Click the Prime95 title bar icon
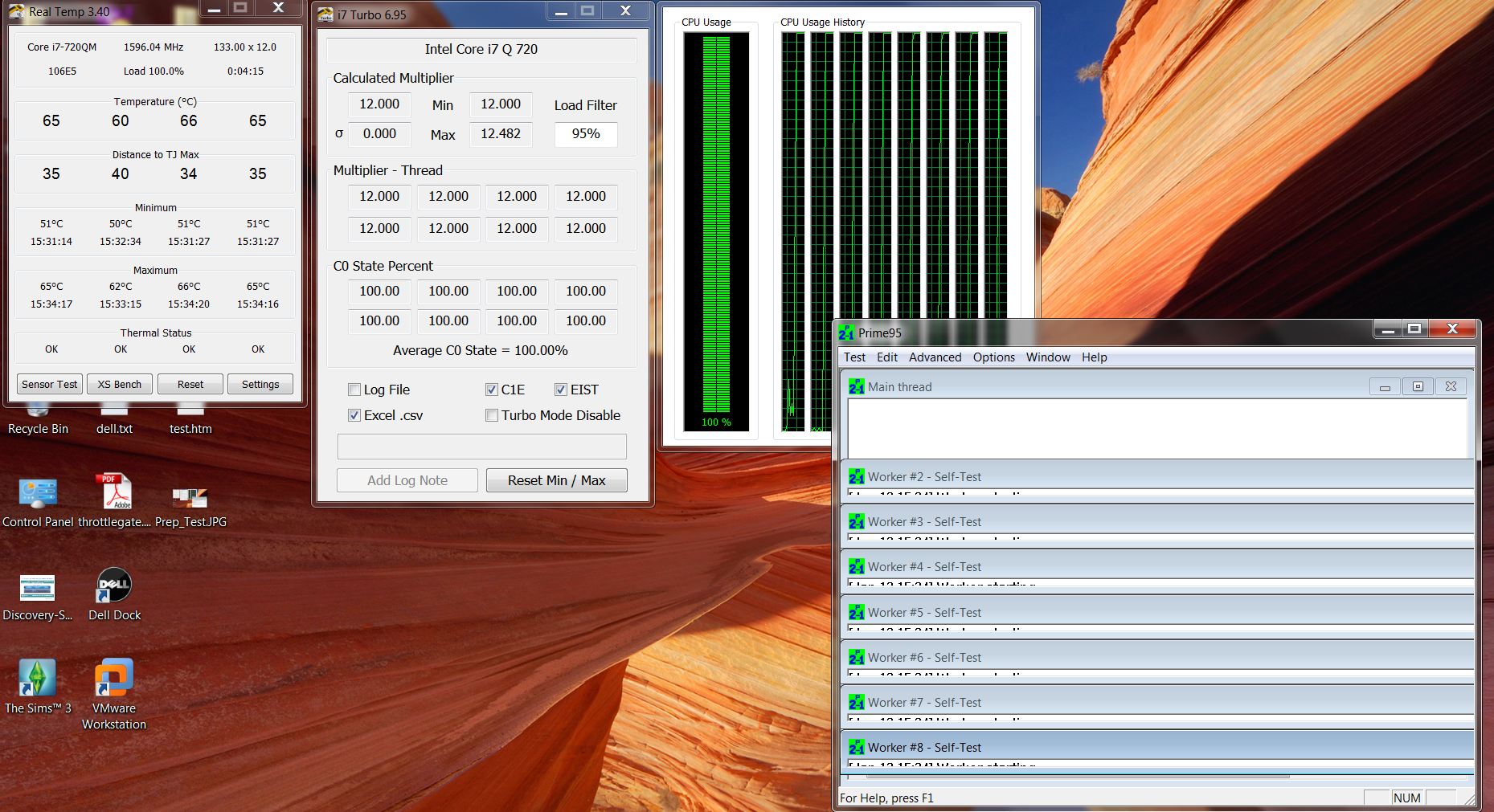Viewport: 1494px width, 812px height. click(846, 333)
